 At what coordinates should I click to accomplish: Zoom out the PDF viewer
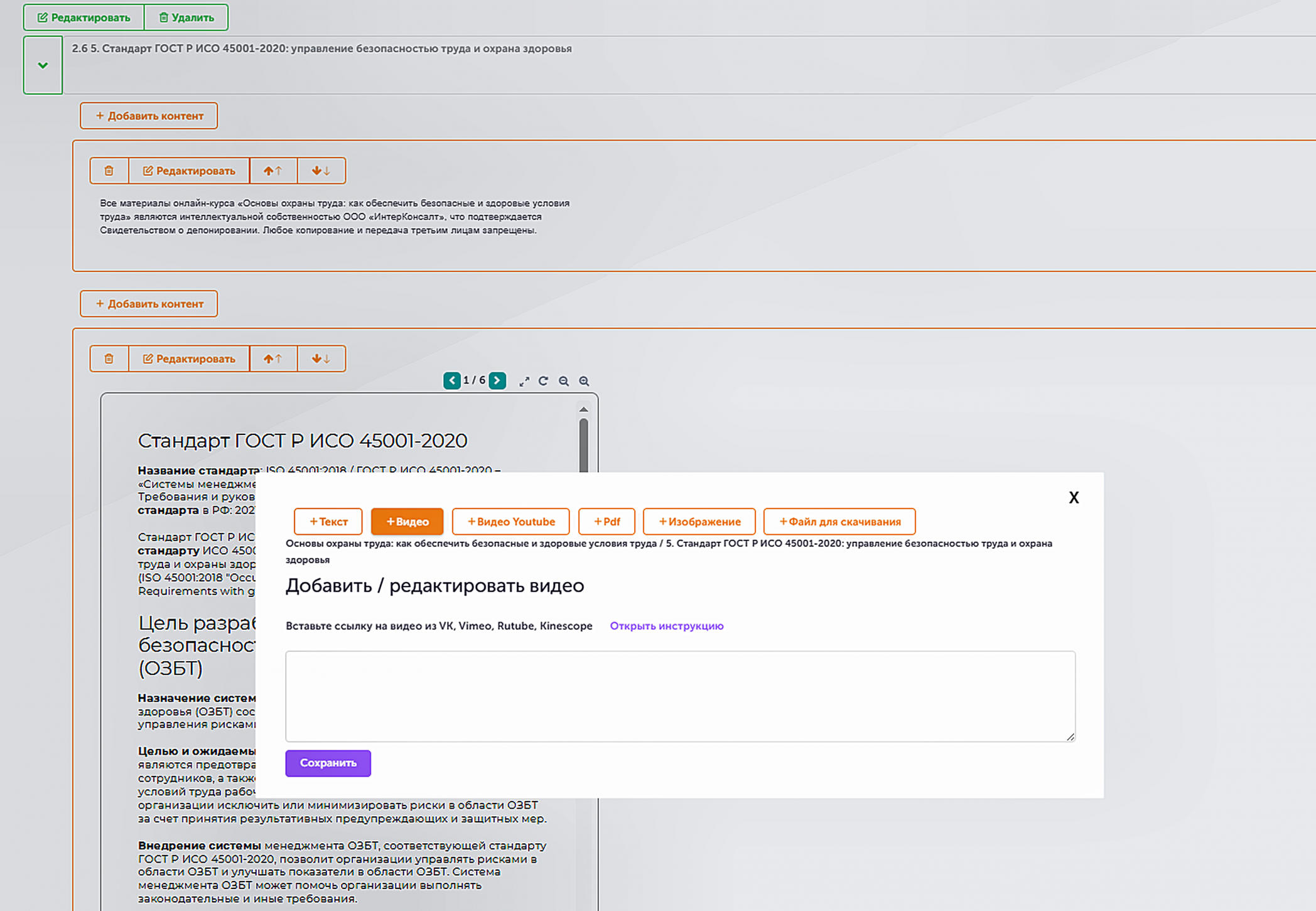(564, 381)
